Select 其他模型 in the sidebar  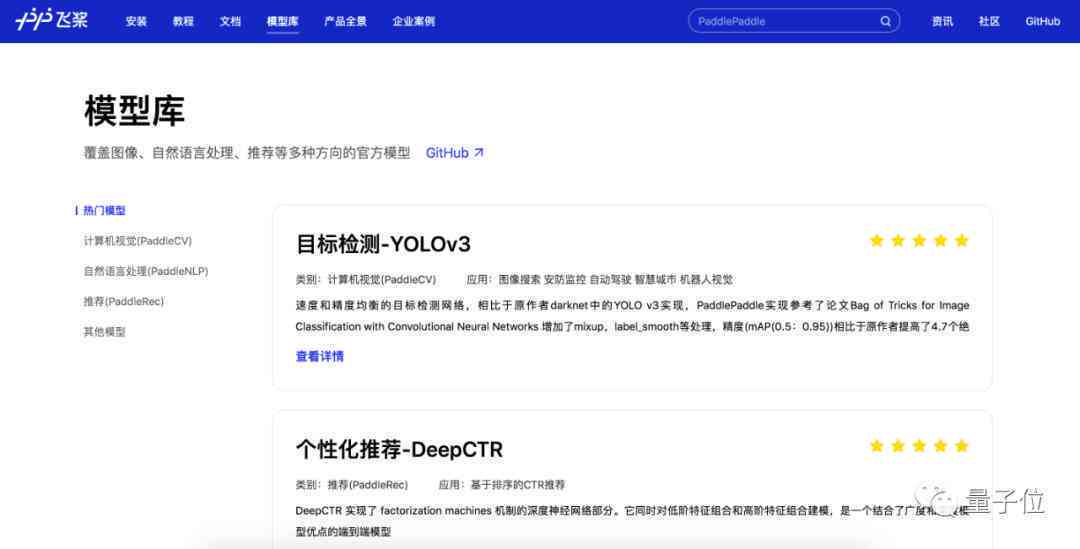105,332
